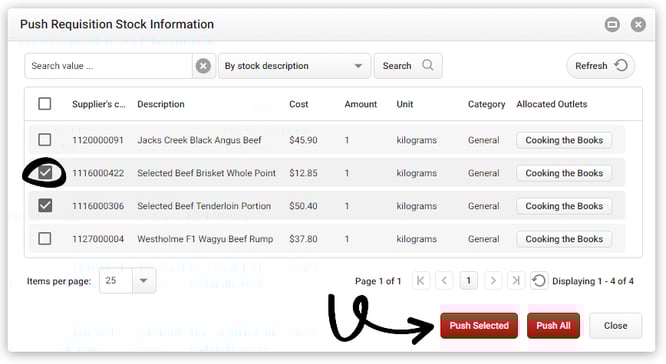Reload grid via pager refresh icon

click(x=539, y=281)
